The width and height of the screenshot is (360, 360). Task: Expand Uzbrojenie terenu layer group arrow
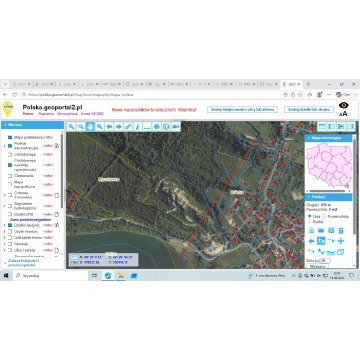(4, 237)
